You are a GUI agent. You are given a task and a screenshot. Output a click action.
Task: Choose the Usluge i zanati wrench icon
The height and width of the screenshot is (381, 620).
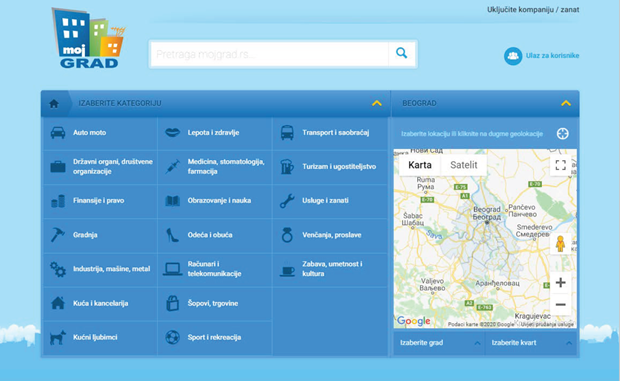tap(287, 201)
